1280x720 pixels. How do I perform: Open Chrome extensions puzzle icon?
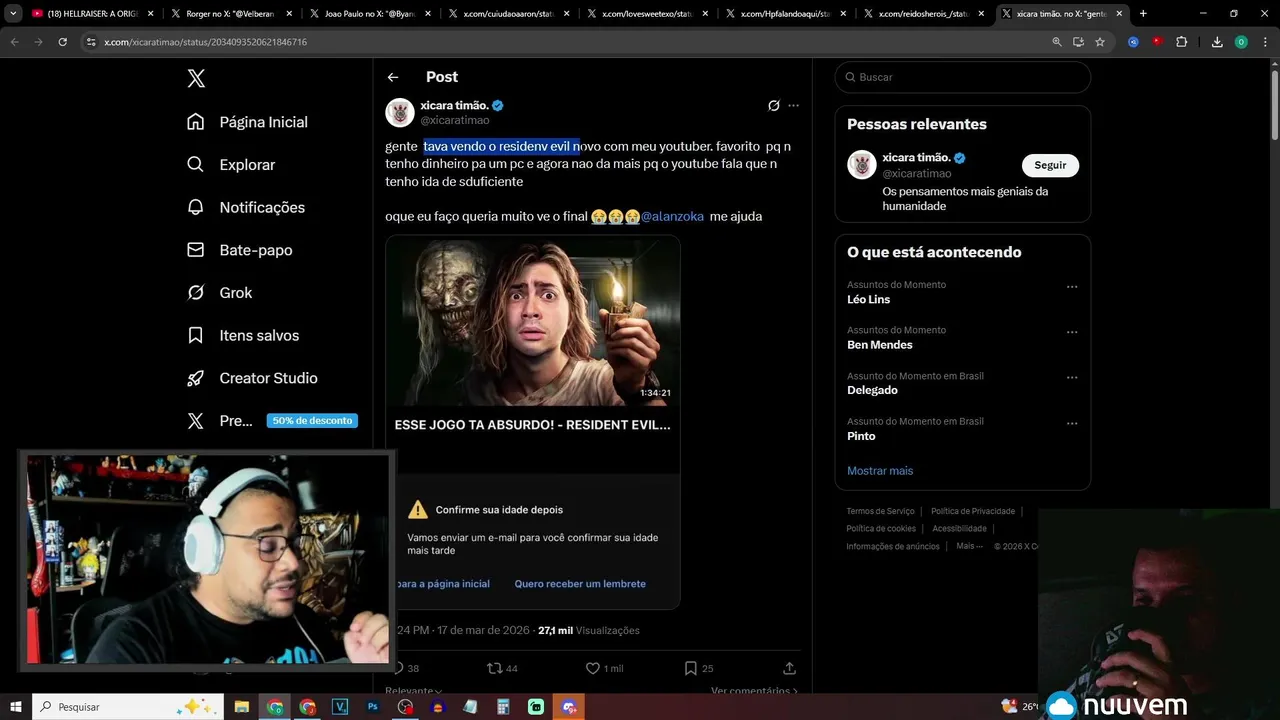click(x=1182, y=42)
